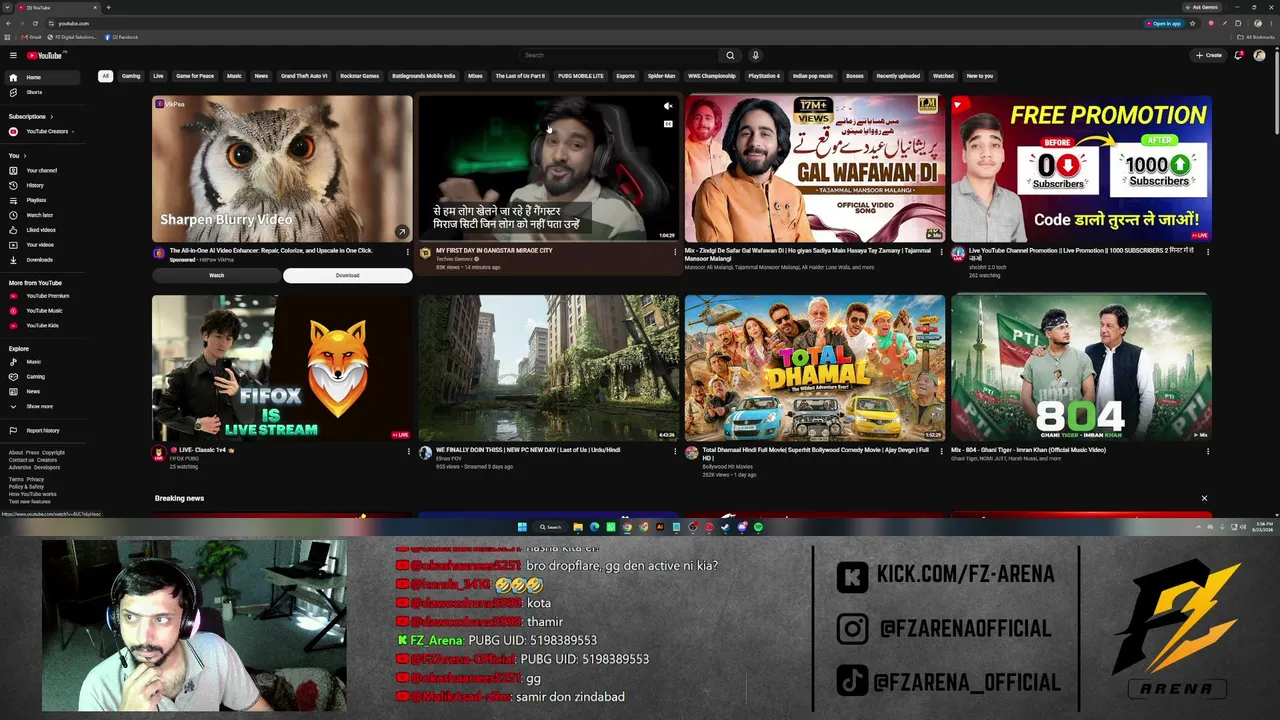
Task: Select the Spider-Man filter chip
Action: tap(661, 76)
